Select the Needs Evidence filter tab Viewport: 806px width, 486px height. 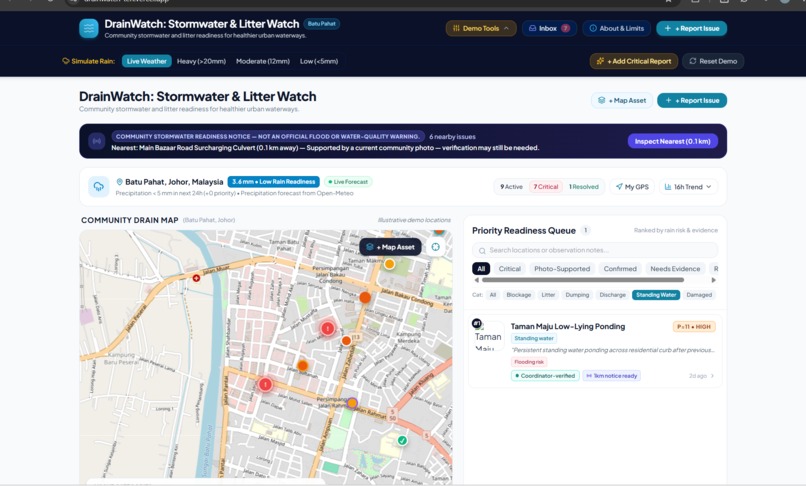675,268
